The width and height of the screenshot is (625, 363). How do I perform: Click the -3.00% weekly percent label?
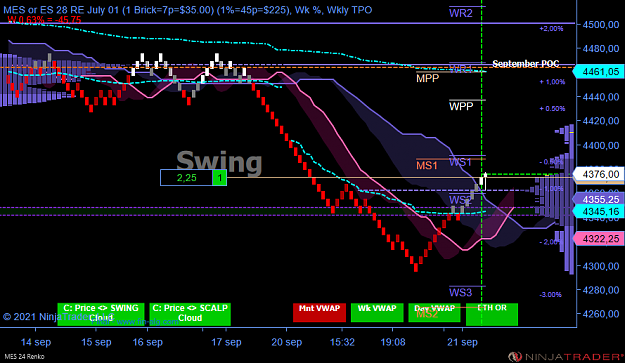(x=550, y=294)
